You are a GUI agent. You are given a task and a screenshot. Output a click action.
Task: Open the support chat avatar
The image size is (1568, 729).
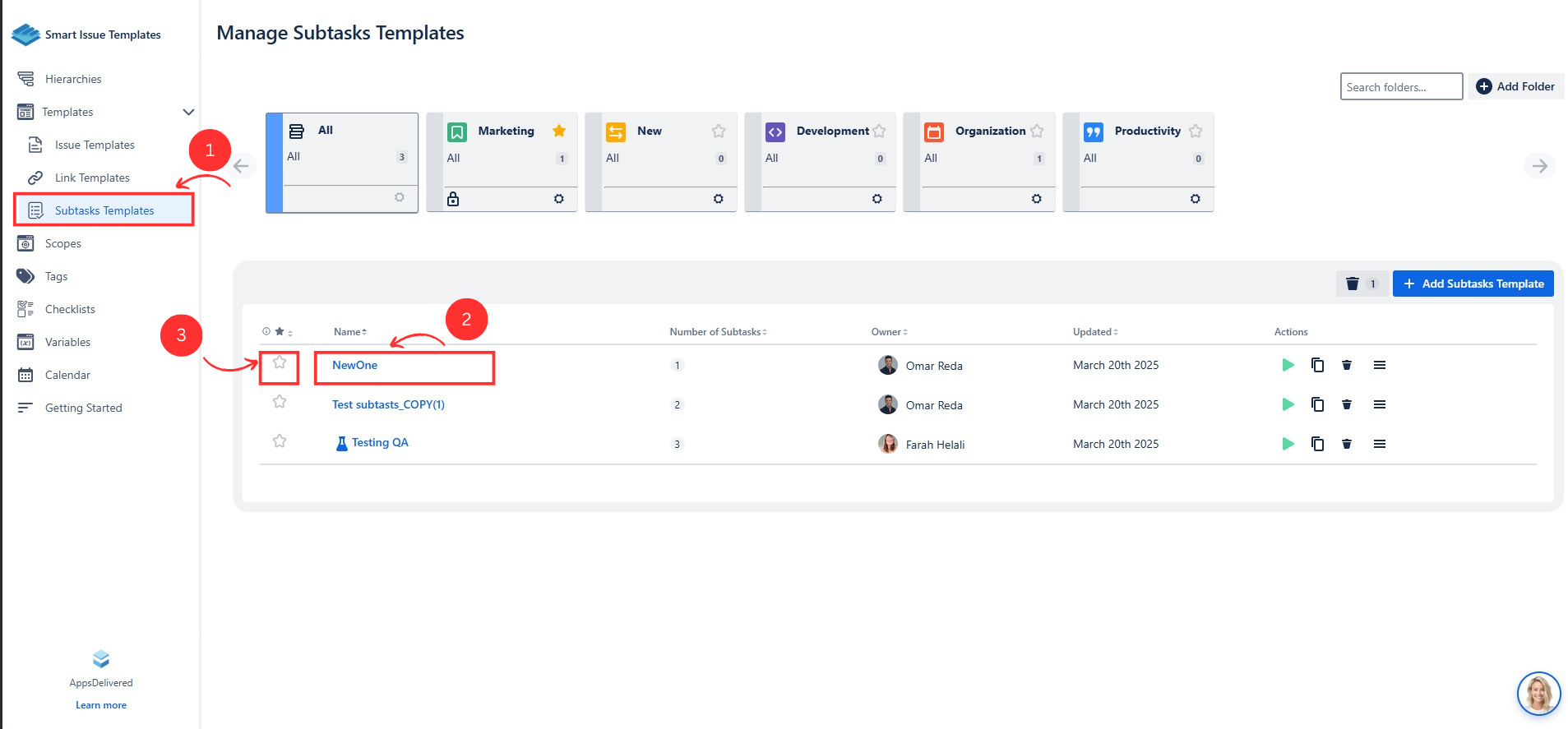point(1538,693)
